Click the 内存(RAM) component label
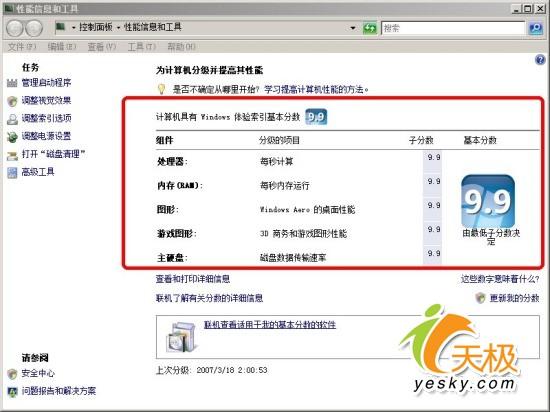 180,185
